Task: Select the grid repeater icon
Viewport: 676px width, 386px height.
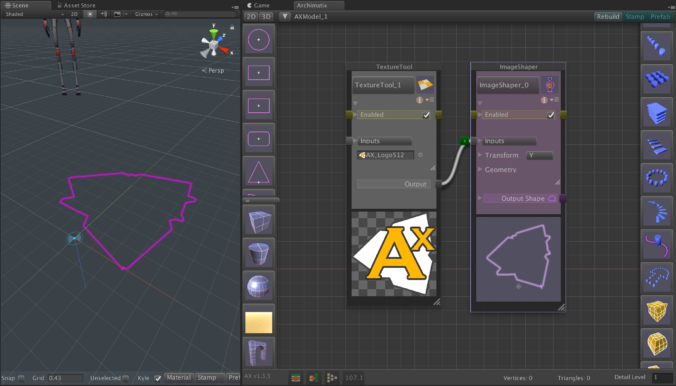Action: [x=657, y=79]
